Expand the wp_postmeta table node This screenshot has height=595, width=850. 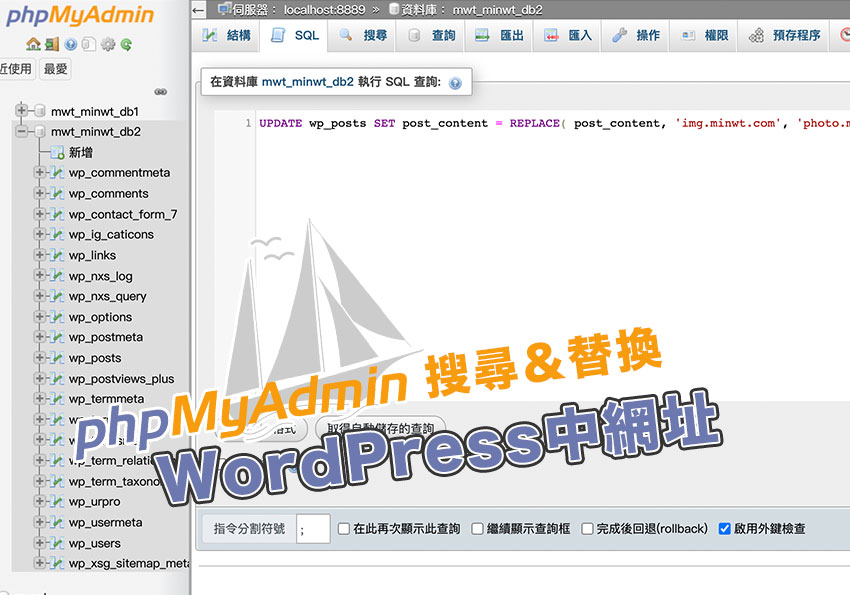39,337
